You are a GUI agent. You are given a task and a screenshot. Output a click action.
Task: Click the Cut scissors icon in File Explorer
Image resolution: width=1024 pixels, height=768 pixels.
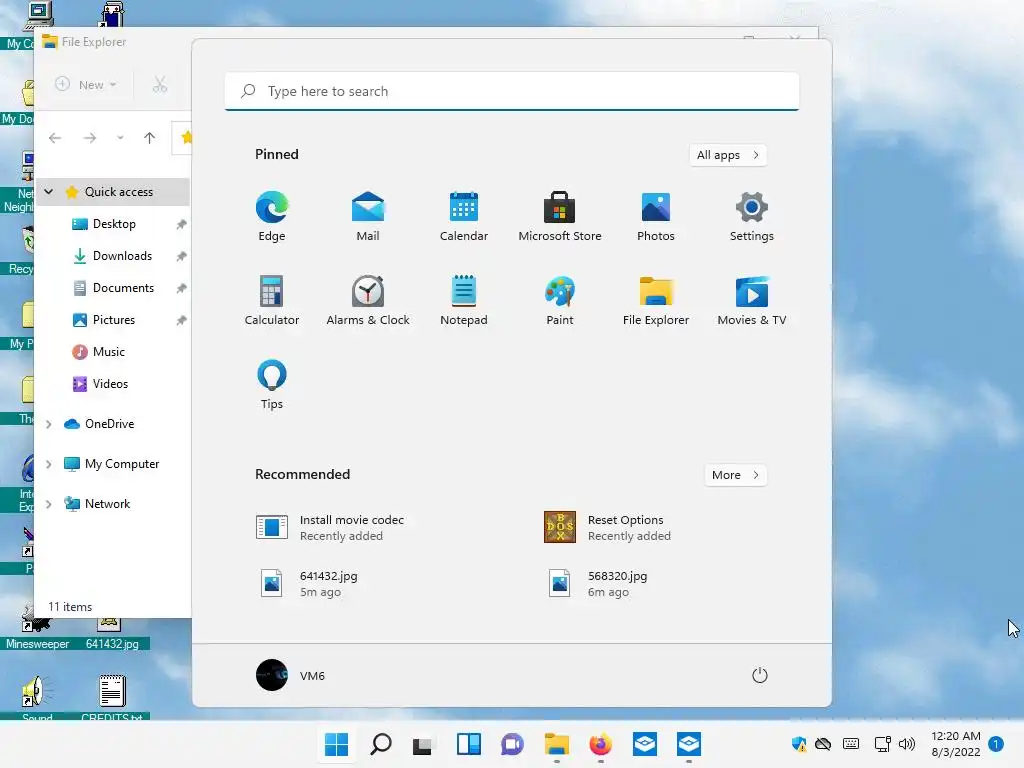[x=160, y=85]
